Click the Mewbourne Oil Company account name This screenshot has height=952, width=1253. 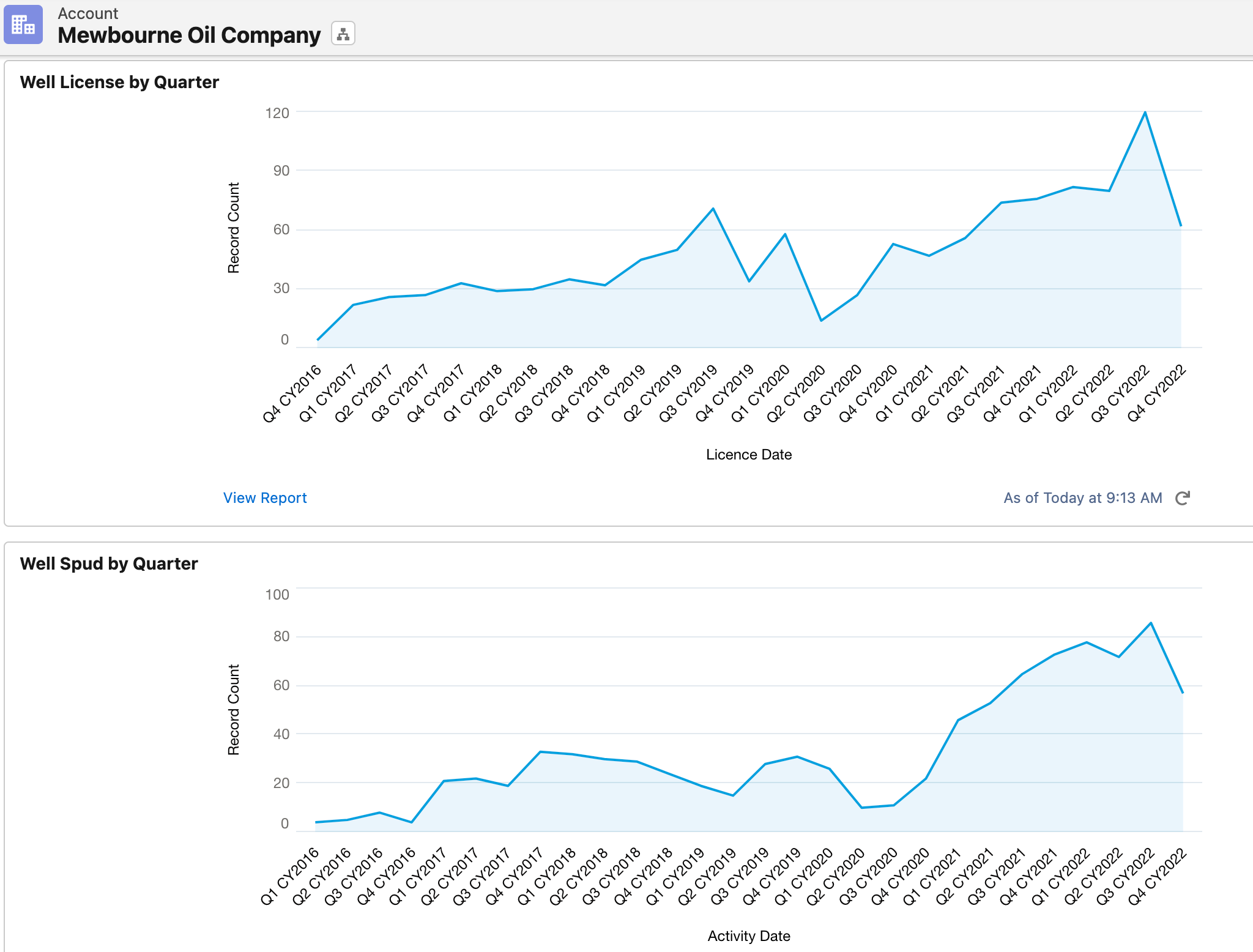point(188,35)
